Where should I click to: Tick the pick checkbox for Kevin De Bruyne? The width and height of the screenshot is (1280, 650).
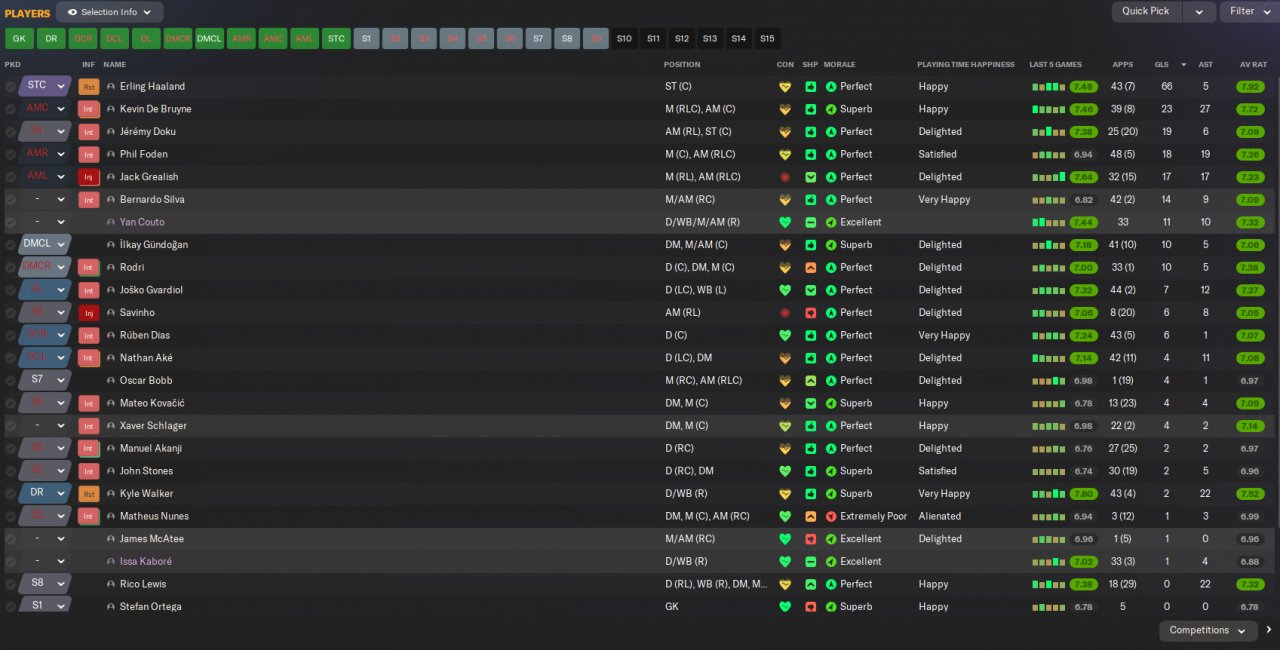10,109
